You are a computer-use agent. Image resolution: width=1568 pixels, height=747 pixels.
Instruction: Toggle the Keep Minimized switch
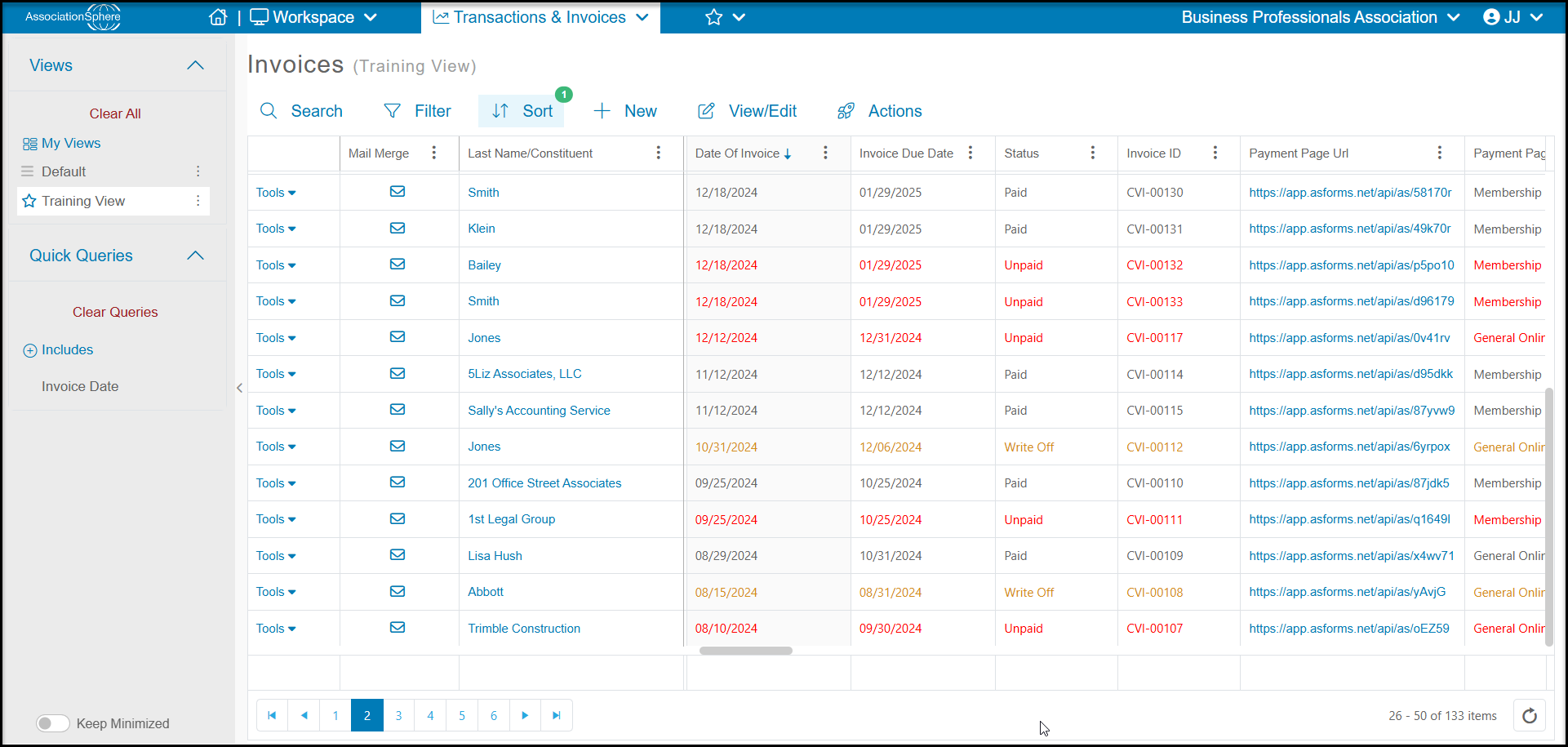pos(53,723)
